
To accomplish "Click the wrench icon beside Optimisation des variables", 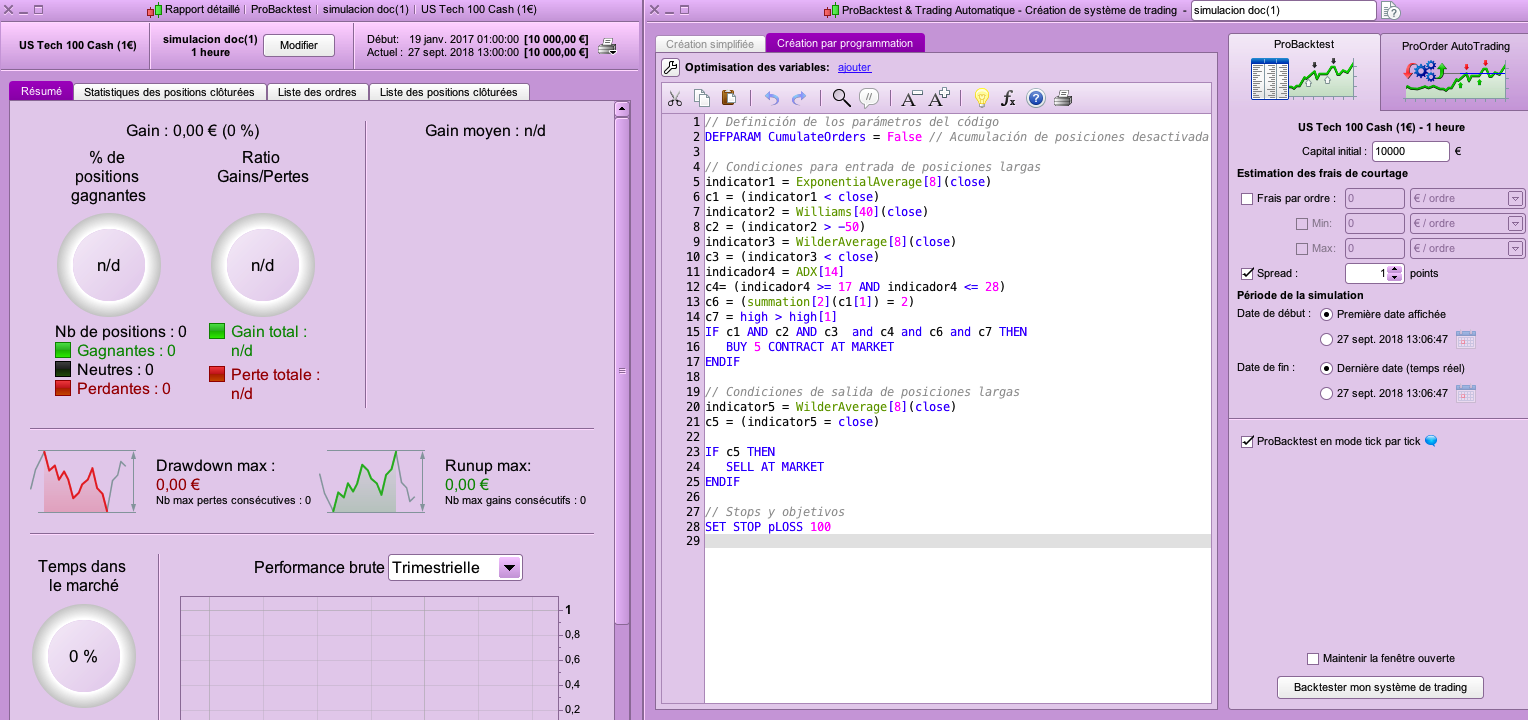I will coord(671,68).
